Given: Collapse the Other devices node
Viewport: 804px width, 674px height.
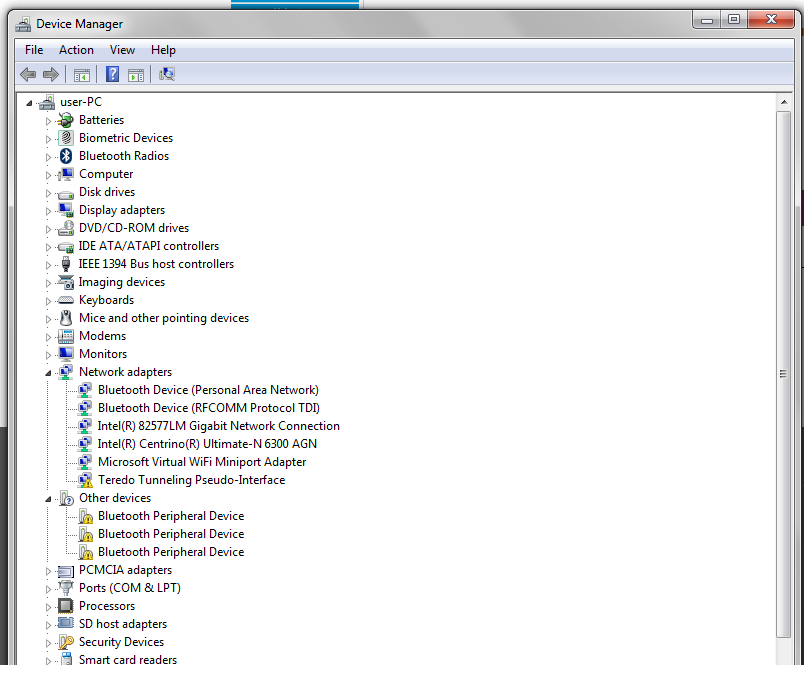Looking at the screenshot, I should (48, 499).
